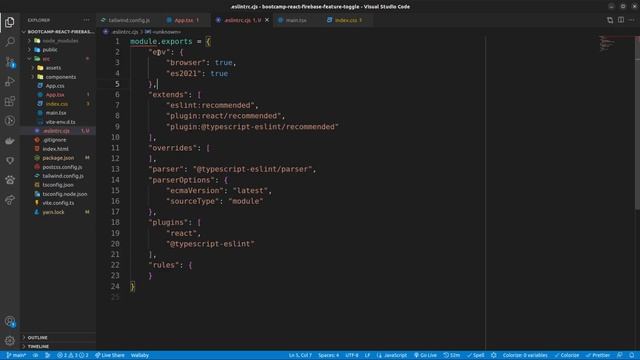640x360 pixels.
Task: Select .eslintrc.cjs in the explorer tree
Action: pyautogui.click(x=59, y=131)
